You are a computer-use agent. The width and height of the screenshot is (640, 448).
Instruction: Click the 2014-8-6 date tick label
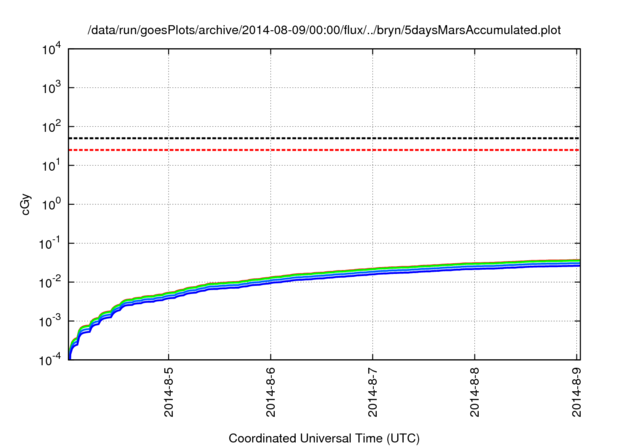coord(271,392)
